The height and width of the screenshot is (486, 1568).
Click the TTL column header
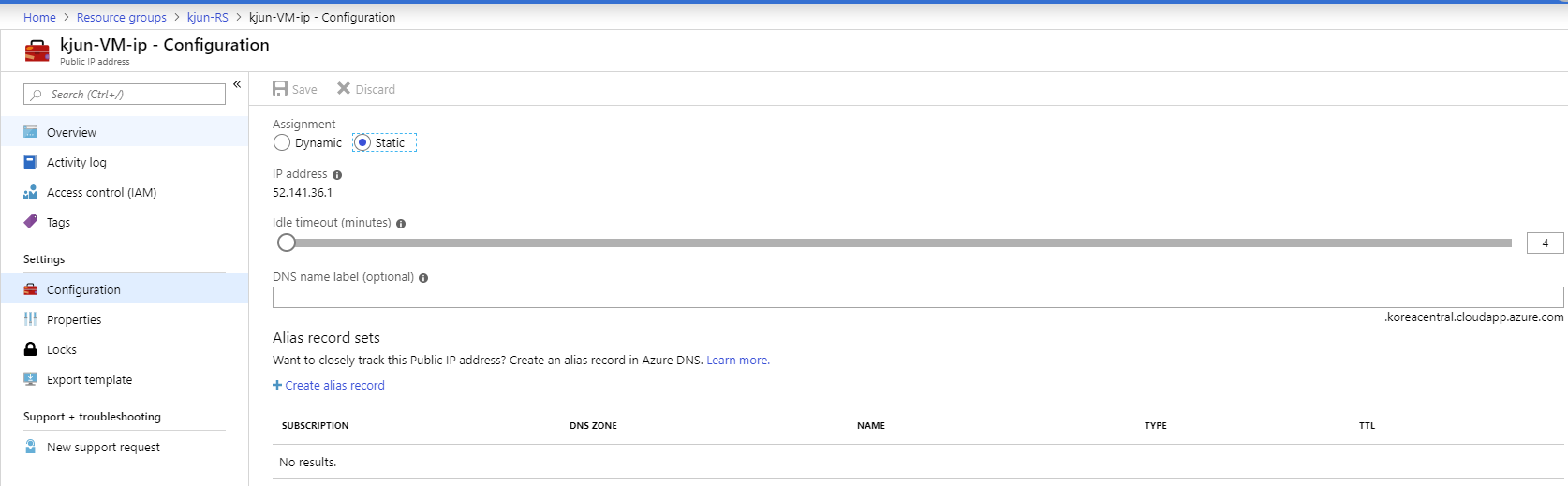[1367, 425]
